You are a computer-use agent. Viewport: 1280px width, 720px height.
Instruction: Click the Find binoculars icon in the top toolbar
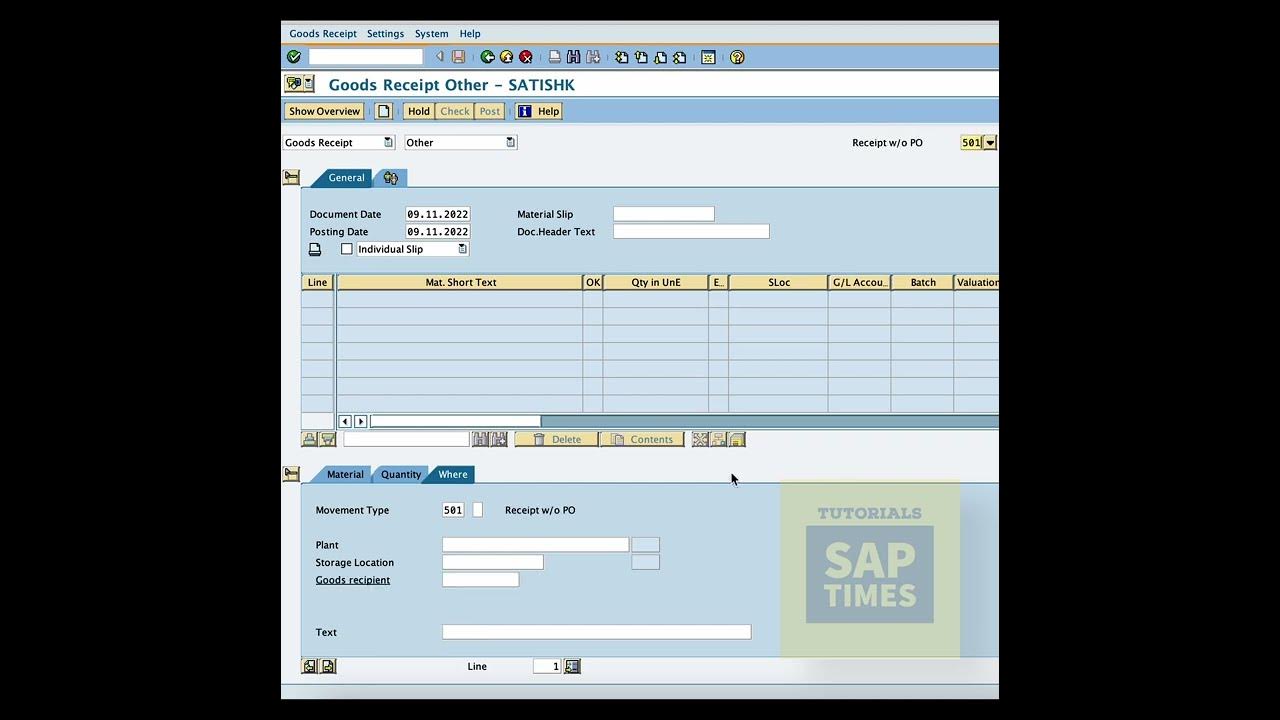coord(574,57)
